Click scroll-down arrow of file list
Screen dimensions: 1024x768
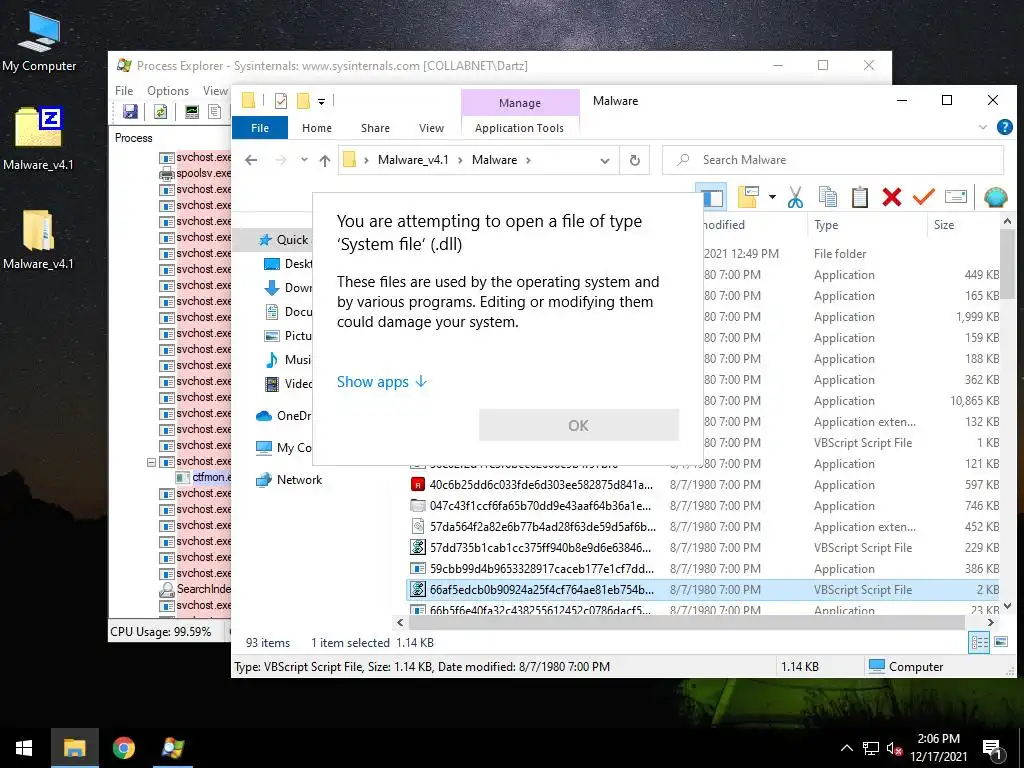(1007, 605)
